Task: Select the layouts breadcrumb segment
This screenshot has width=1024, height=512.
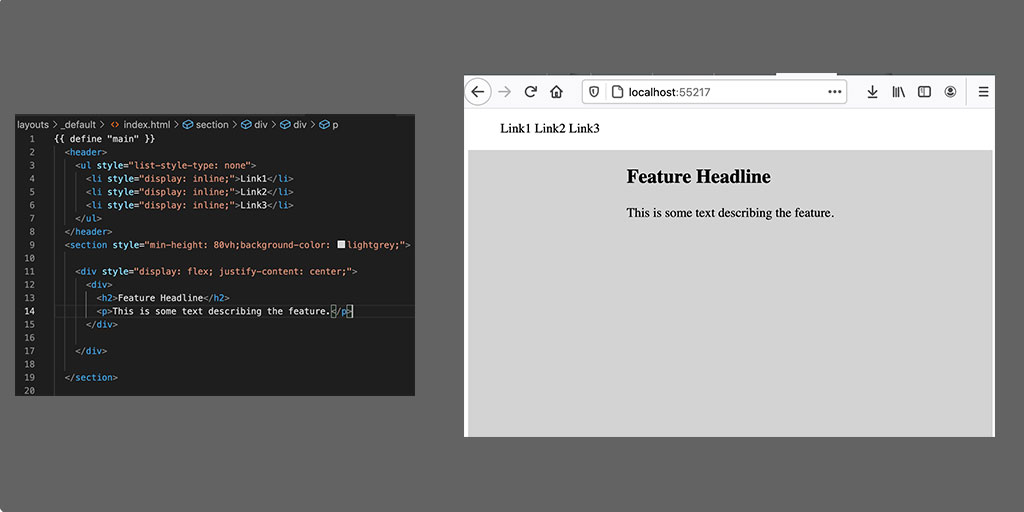Action: [32, 125]
